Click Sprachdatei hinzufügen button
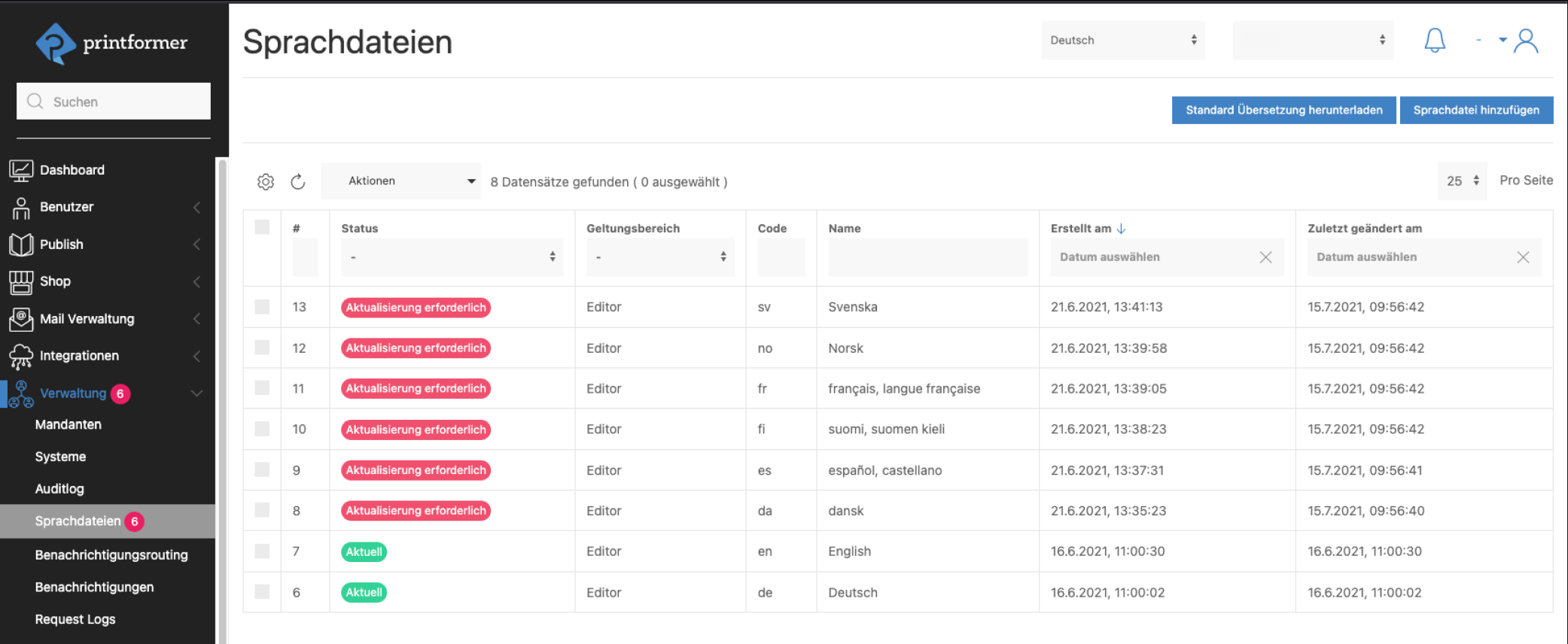The image size is (1568, 644). 1475,110
